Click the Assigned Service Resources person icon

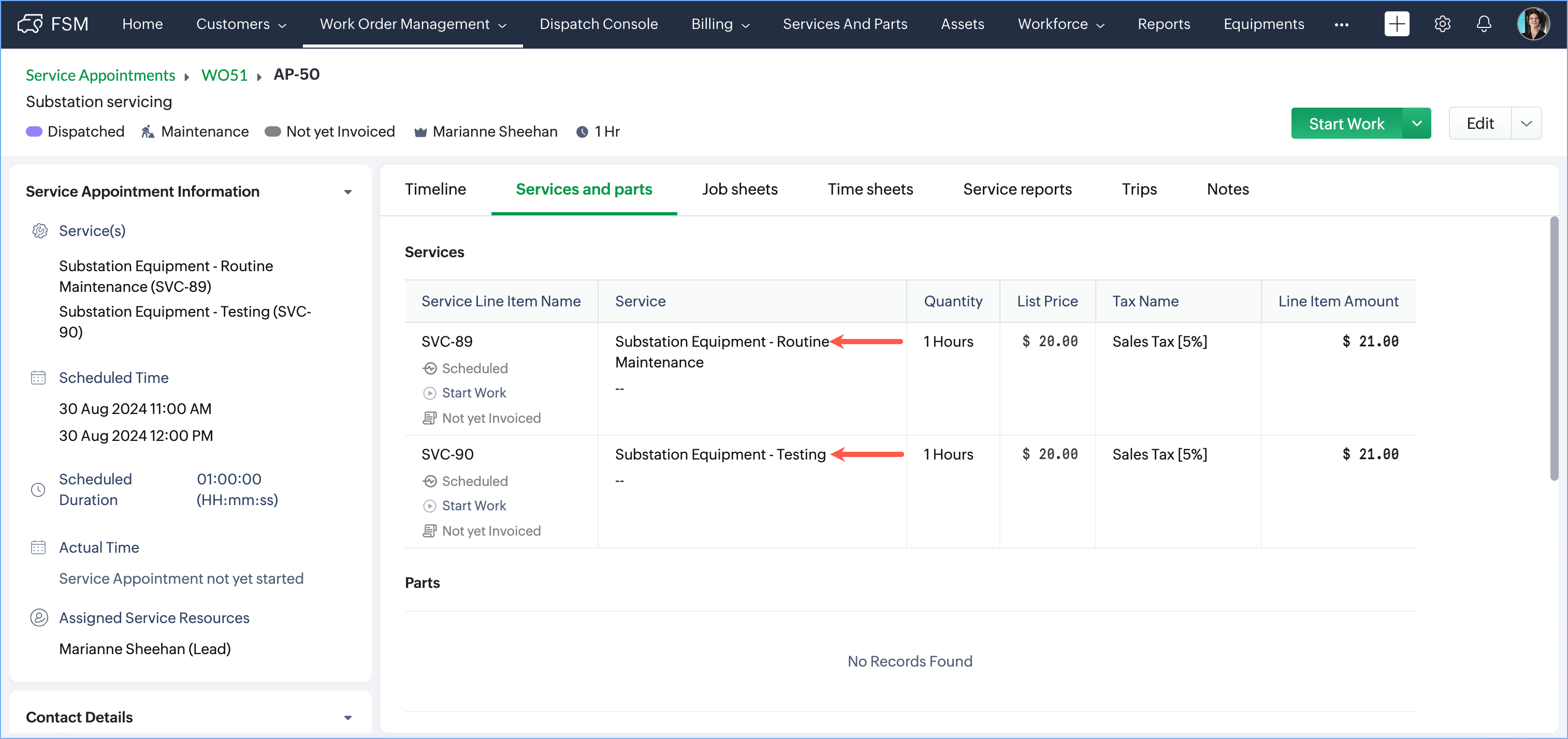(x=39, y=617)
